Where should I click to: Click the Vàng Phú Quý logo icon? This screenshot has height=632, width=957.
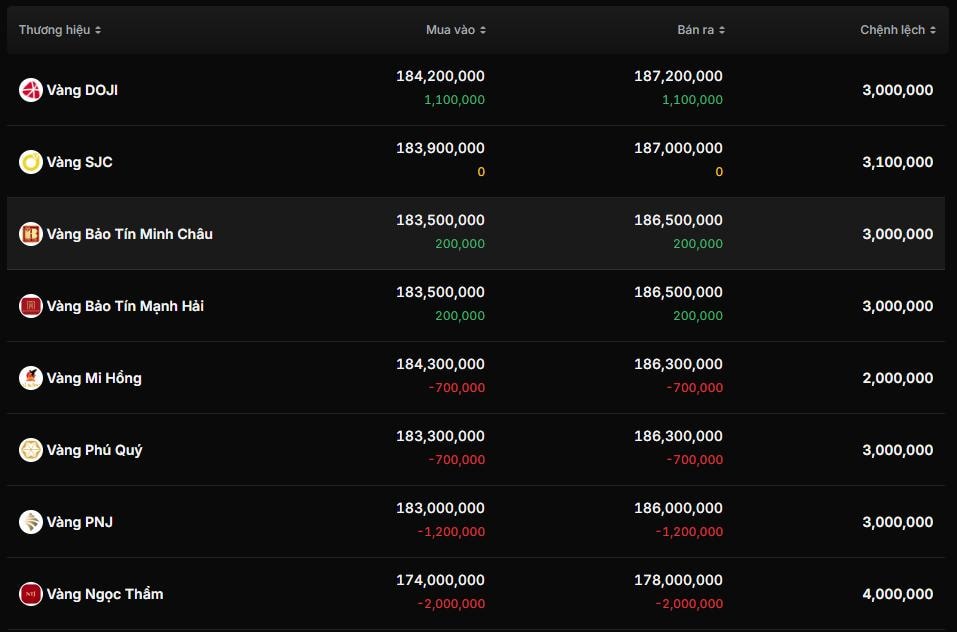coord(30,450)
